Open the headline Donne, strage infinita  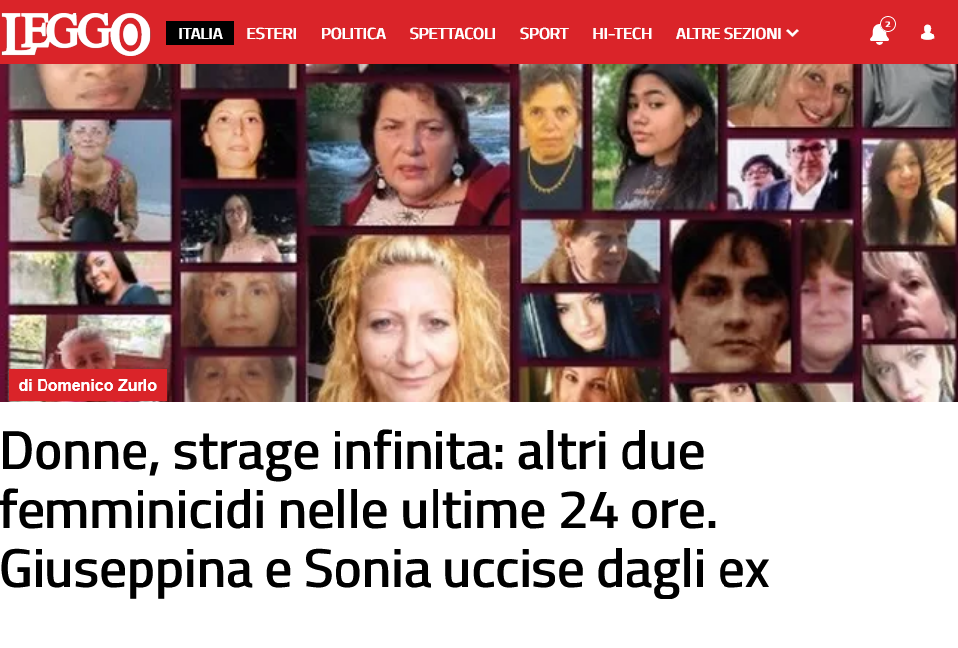coord(384,511)
